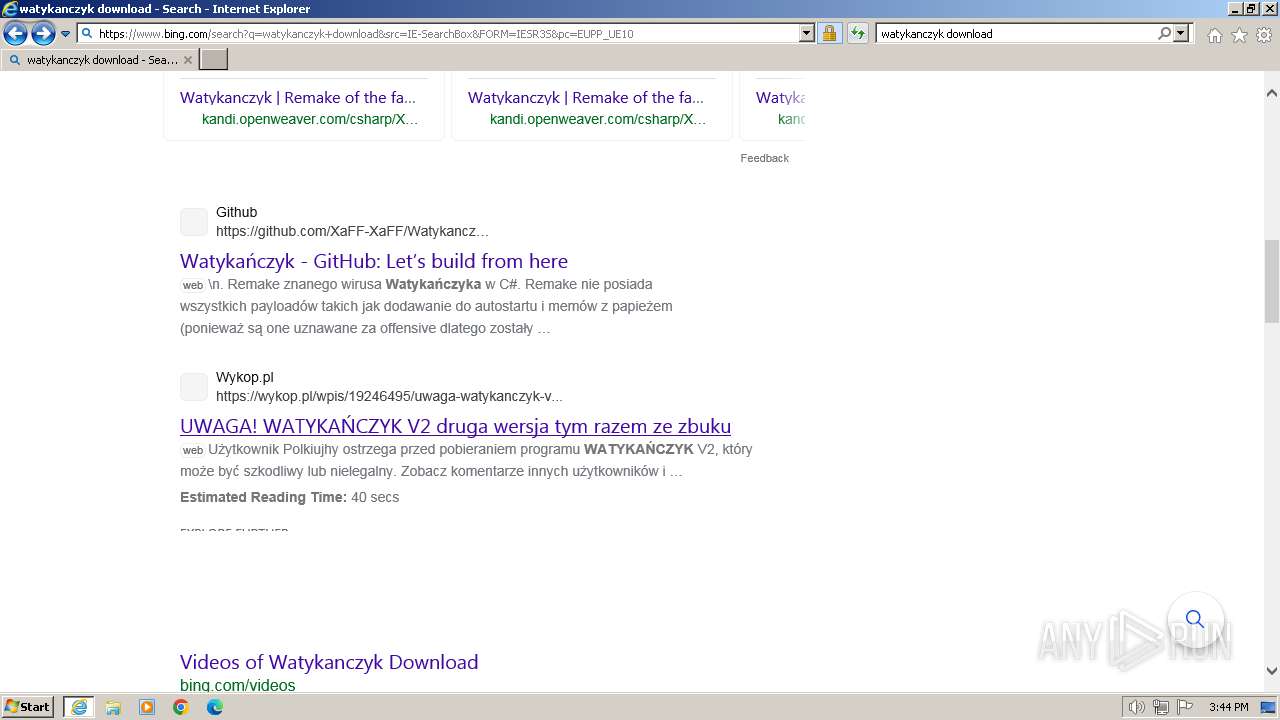Viewport: 1280px width, 720px height.
Task: Click the floating blue search magnifier button
Action: 1195,619
